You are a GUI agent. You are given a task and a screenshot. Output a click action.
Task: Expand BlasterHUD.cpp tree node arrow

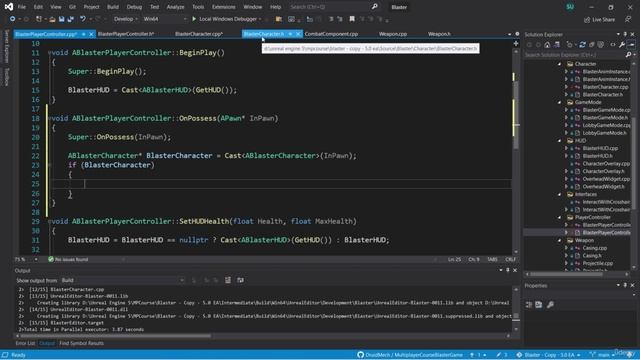(x=566, y=148)
